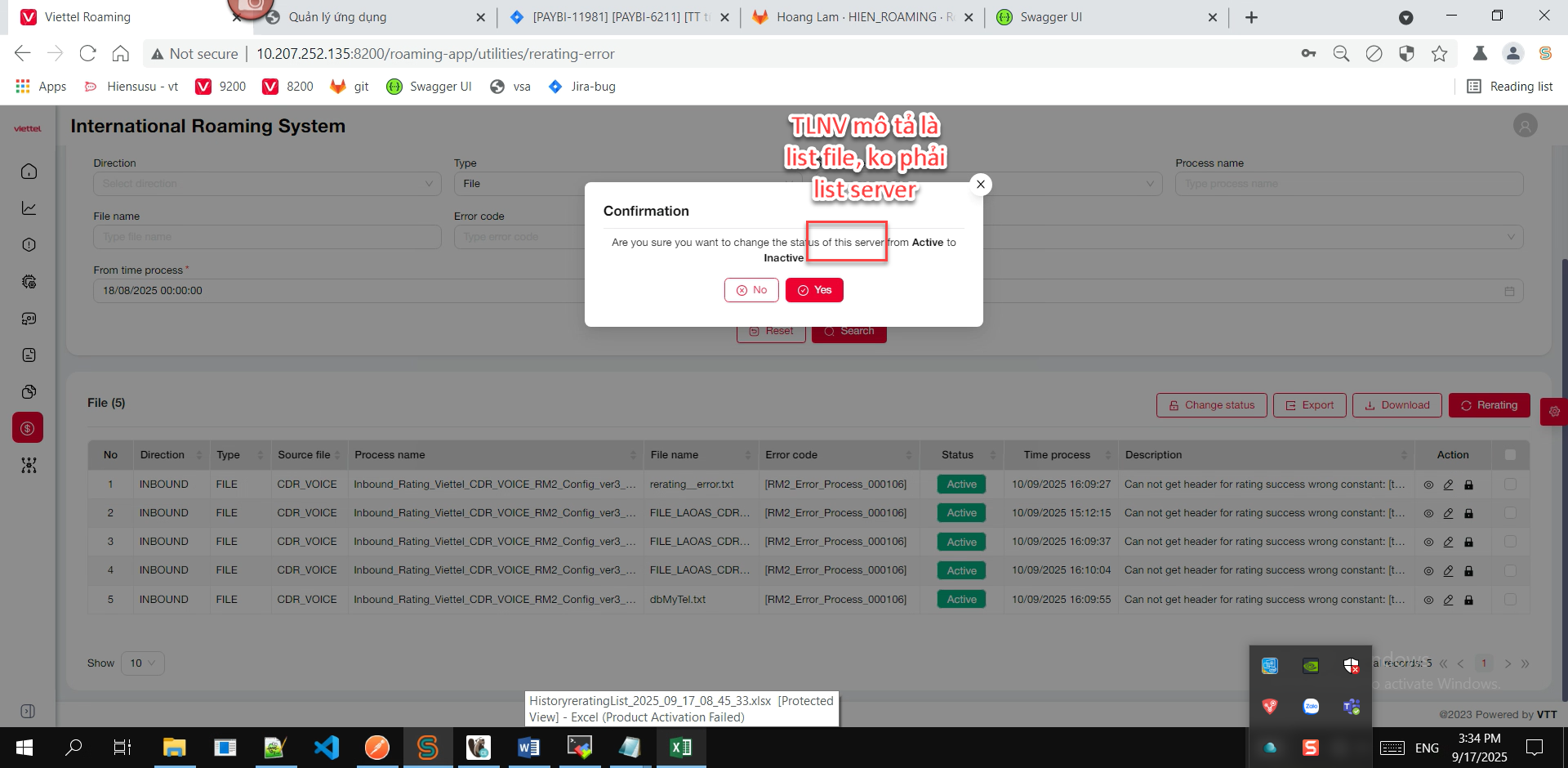Open the chart statistics sidebar icon

click(29, 208)
